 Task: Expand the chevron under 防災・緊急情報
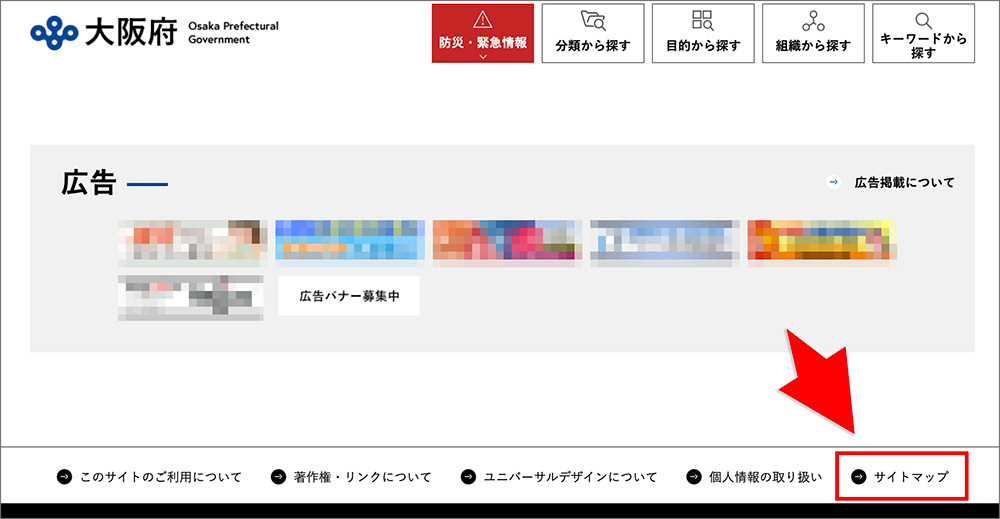(483, 57)
